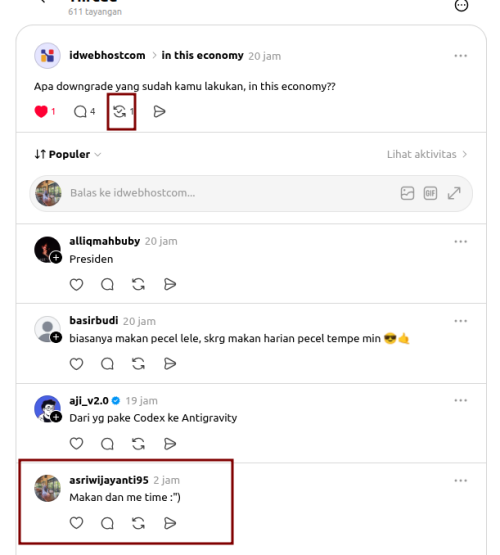Reply to aji_v2.0's Codex comment
This screenshot has height=555, width=500.
click(x=107, y=444)
